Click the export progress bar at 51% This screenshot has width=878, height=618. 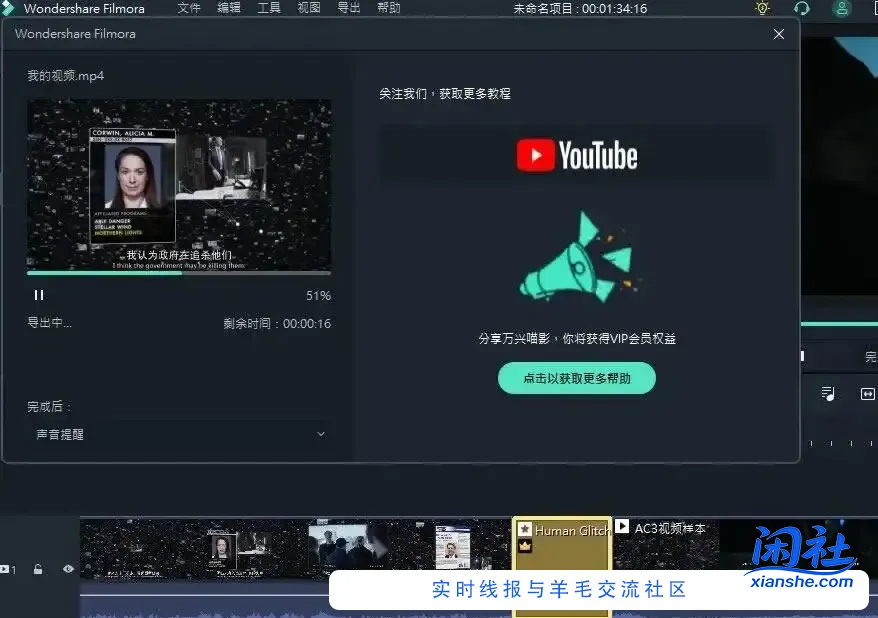click(179, 274)
